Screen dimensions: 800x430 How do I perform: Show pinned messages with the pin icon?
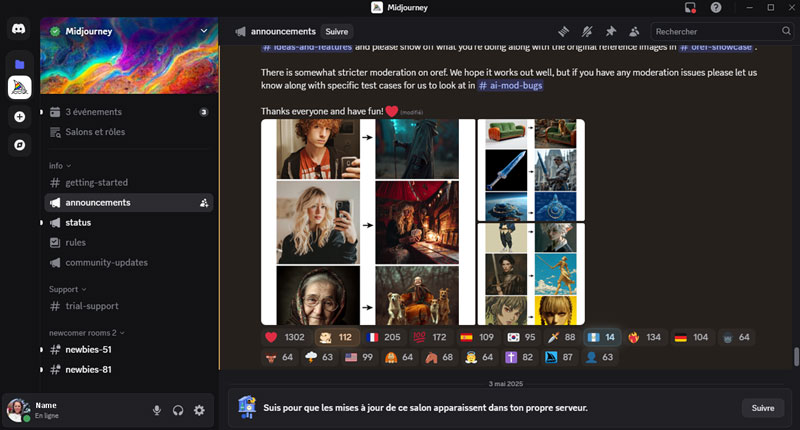(x=611, y=32)
